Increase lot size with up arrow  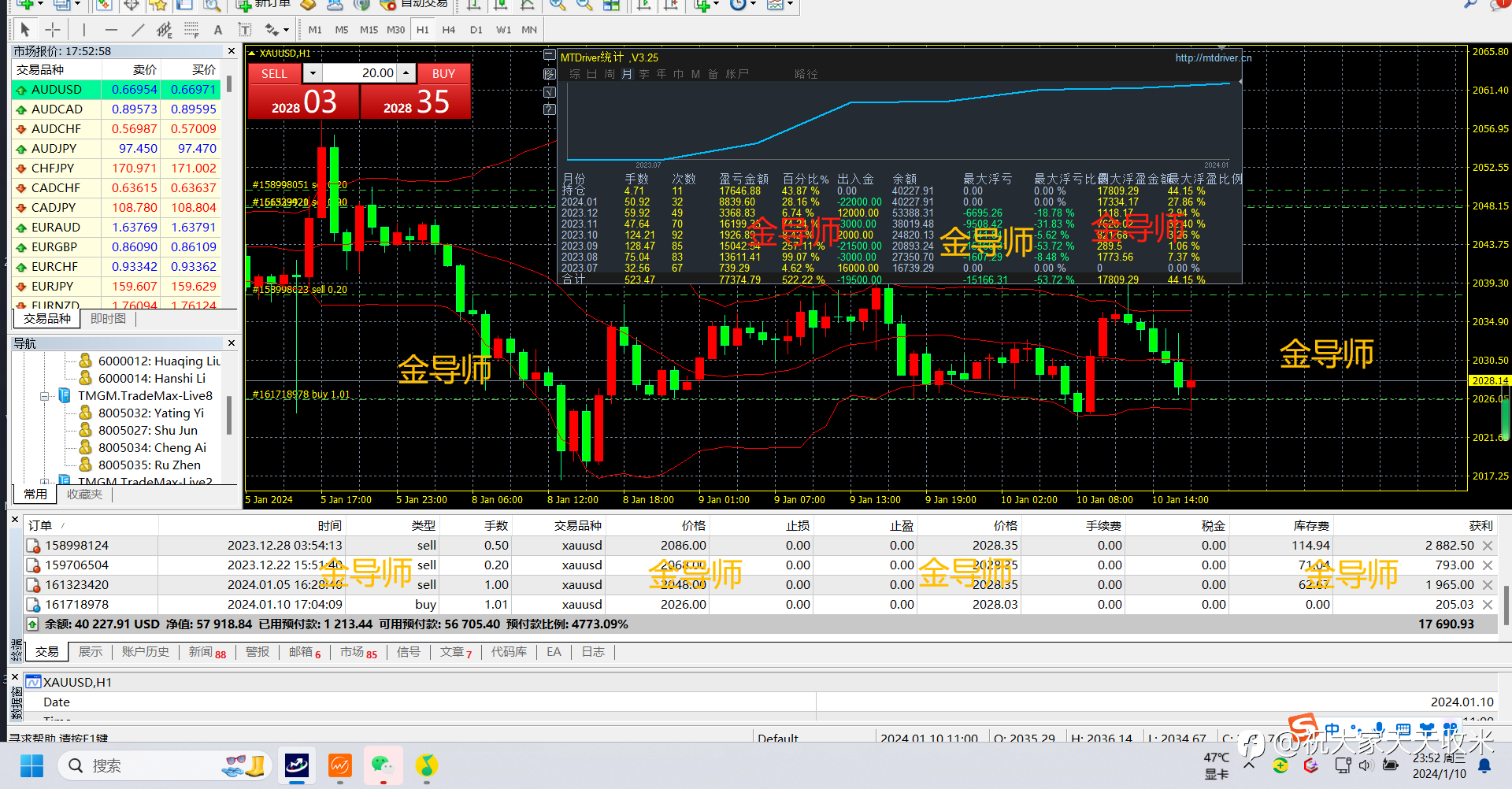point(406,73)
